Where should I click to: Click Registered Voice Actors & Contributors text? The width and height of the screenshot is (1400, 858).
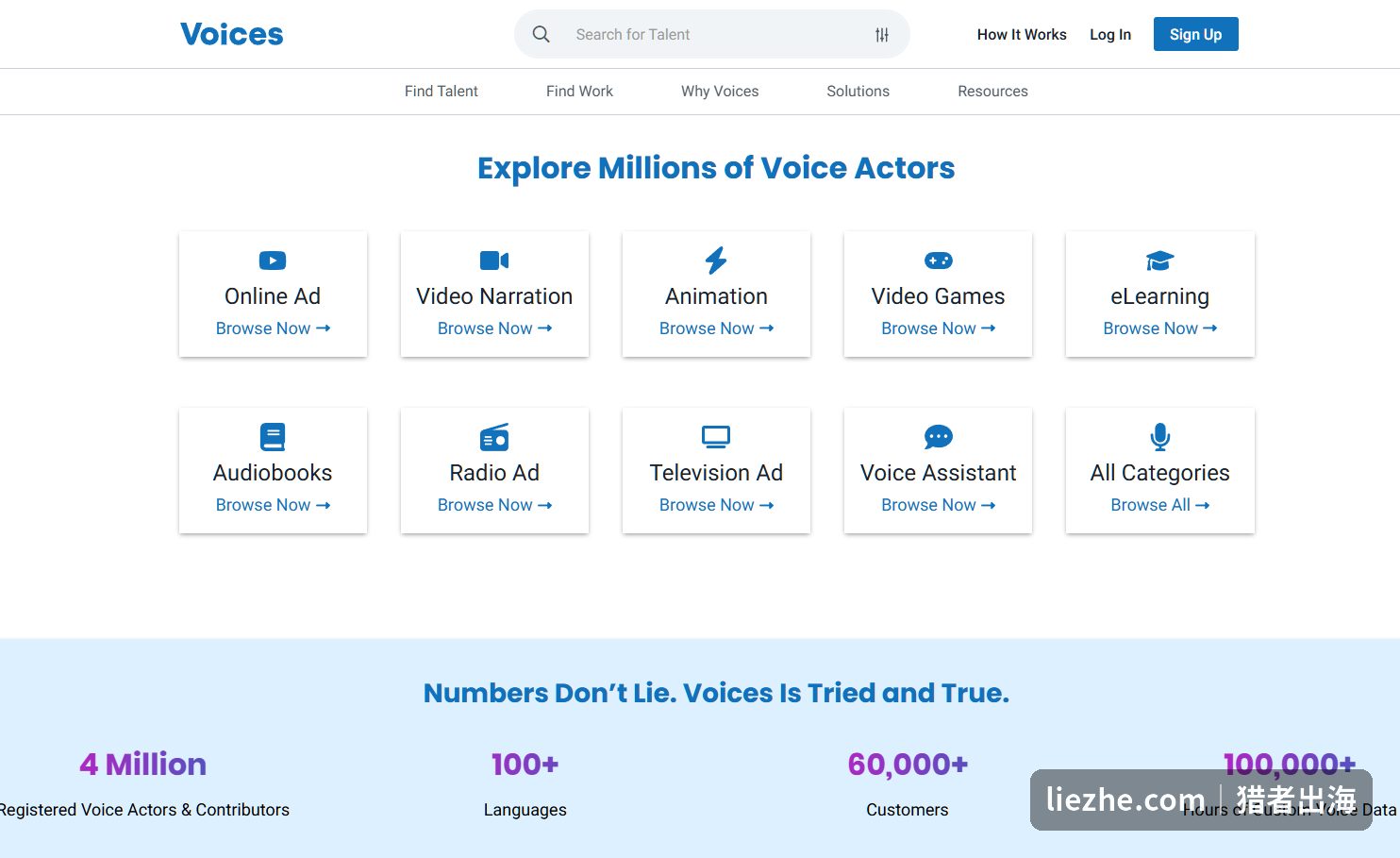point(144,810)
